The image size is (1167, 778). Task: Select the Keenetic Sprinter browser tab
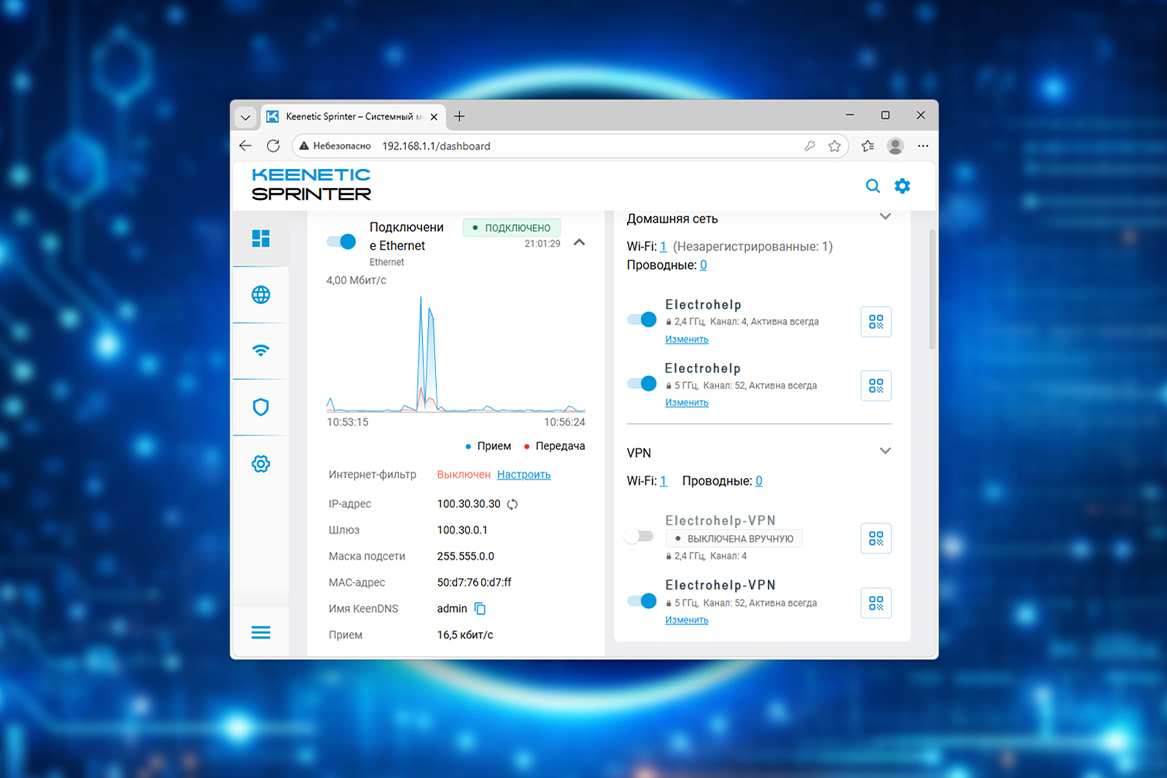[350, 116]
